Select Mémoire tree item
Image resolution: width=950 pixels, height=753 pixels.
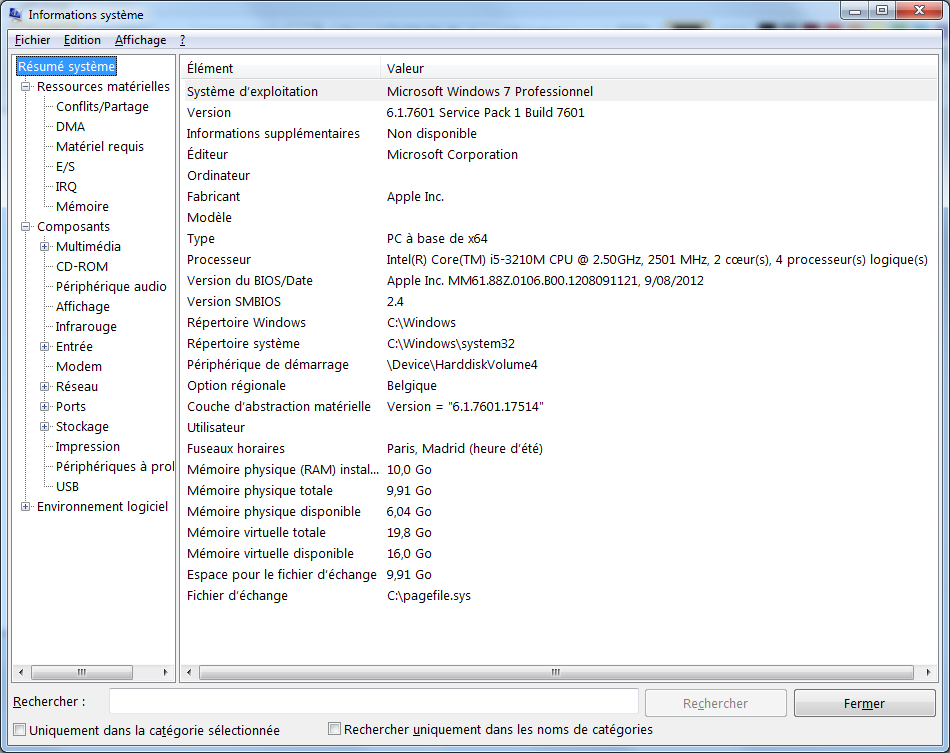click(82, 207)
